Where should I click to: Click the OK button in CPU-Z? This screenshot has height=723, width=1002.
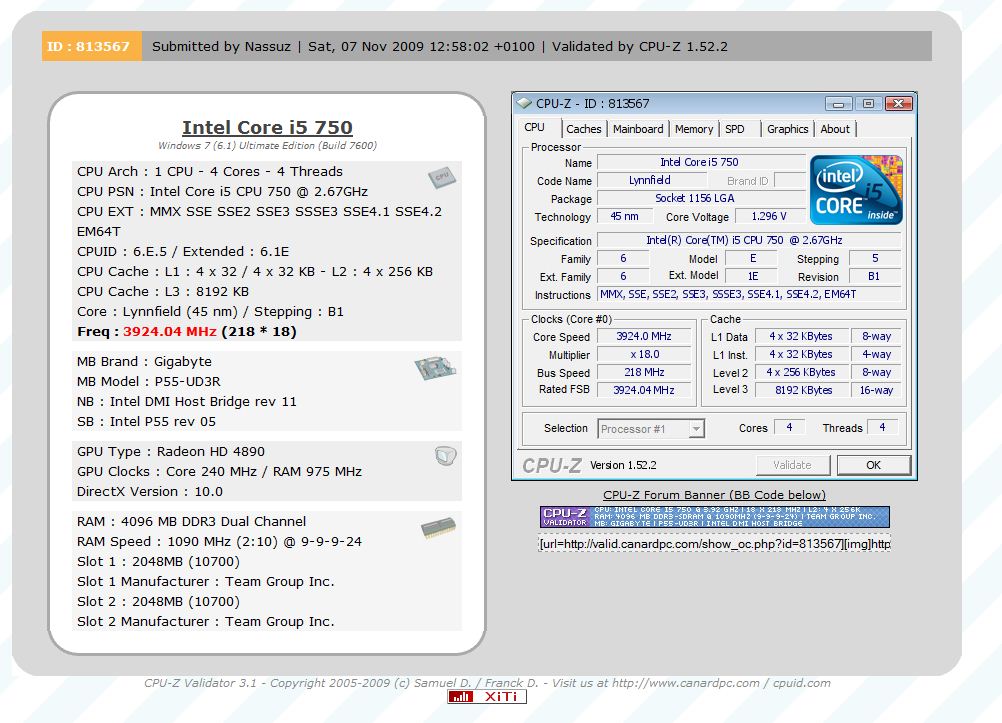pyautogui.click(x=874, y=465)
